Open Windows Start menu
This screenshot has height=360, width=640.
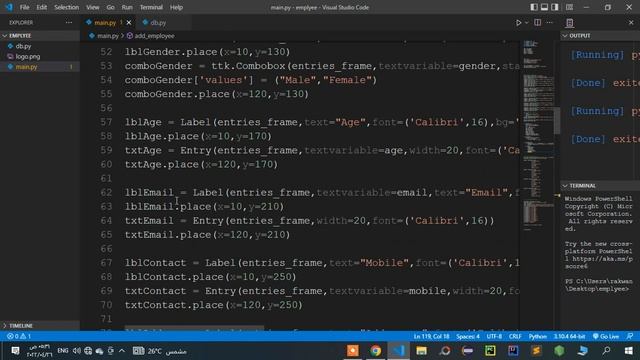629,351
